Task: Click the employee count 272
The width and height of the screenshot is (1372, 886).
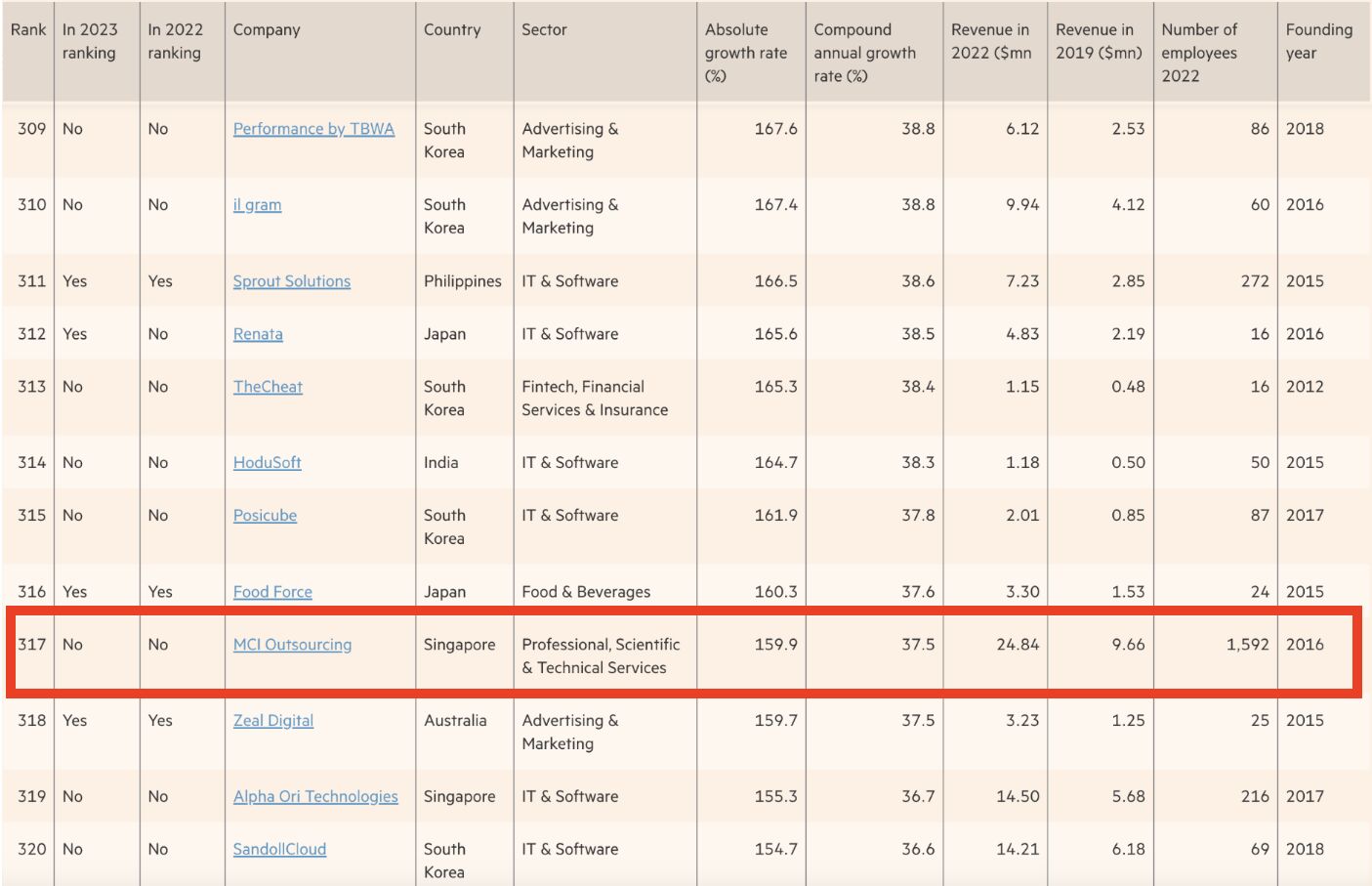Action: pyautogui.click(x=1255, y=281)
